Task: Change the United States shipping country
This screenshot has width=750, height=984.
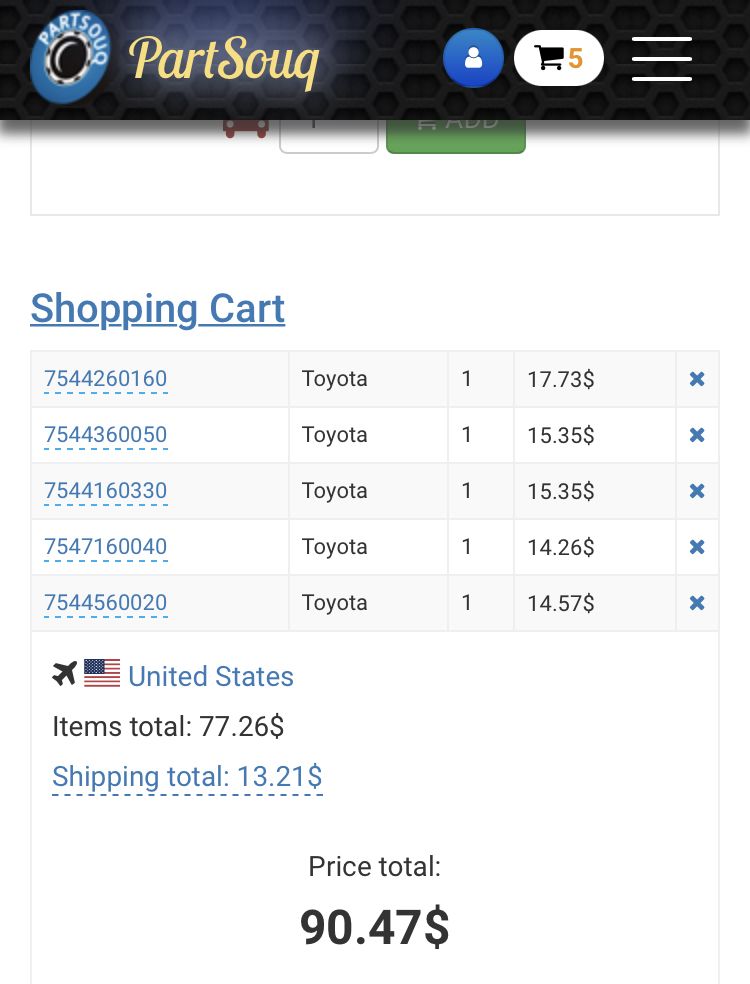Action: coord(211,676)
